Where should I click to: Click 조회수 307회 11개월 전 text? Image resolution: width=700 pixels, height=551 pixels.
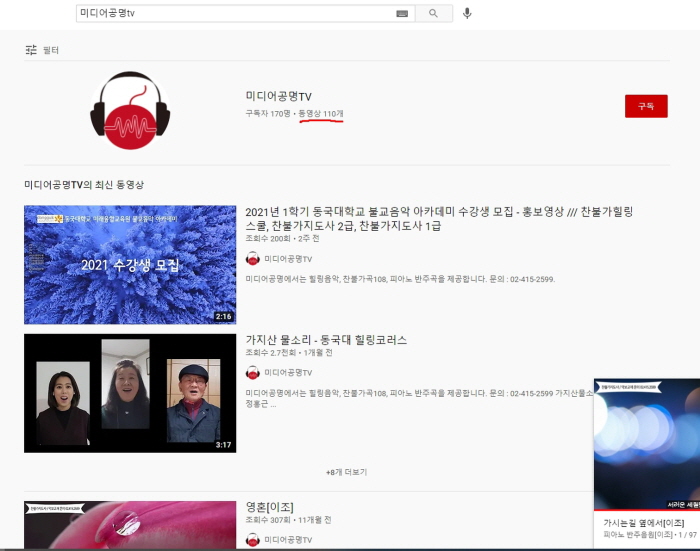pos(288,520)
